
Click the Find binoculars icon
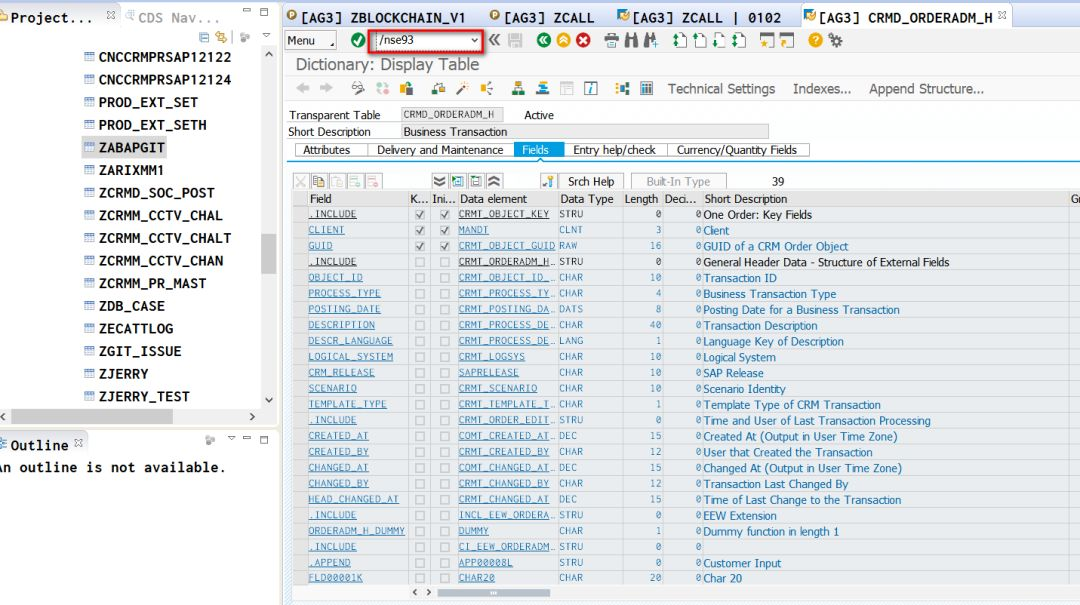click(x=631, y=41)
